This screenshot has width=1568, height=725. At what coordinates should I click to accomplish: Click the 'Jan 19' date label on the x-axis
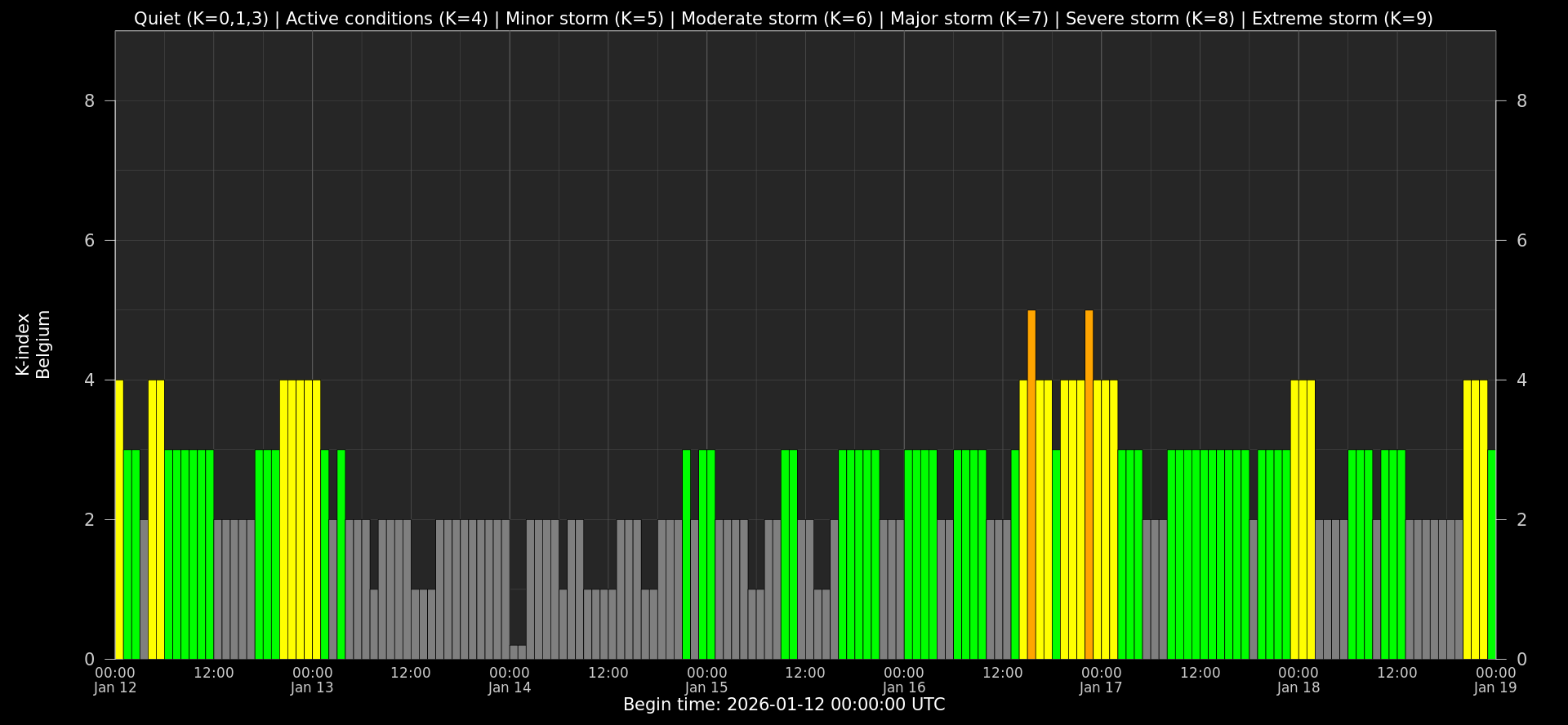1495,687
